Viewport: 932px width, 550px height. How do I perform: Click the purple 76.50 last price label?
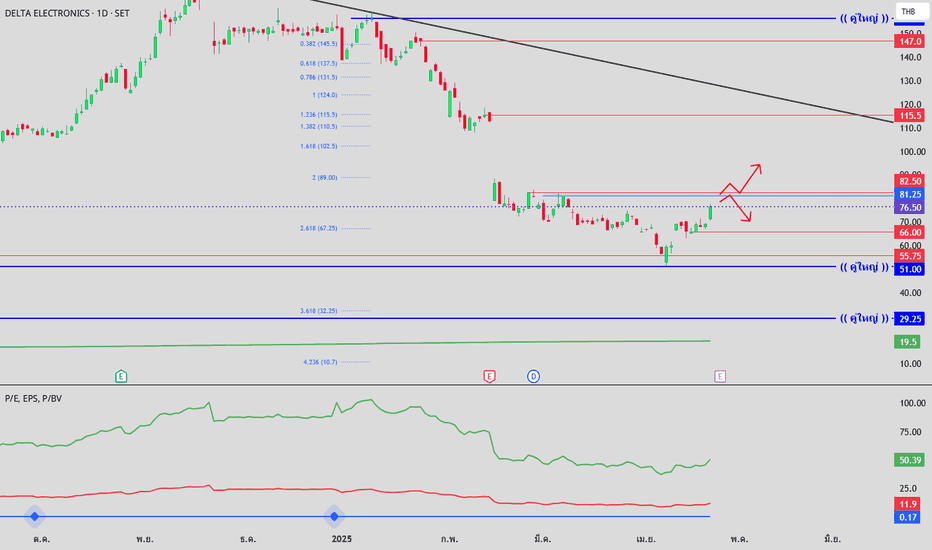point(909,208)
